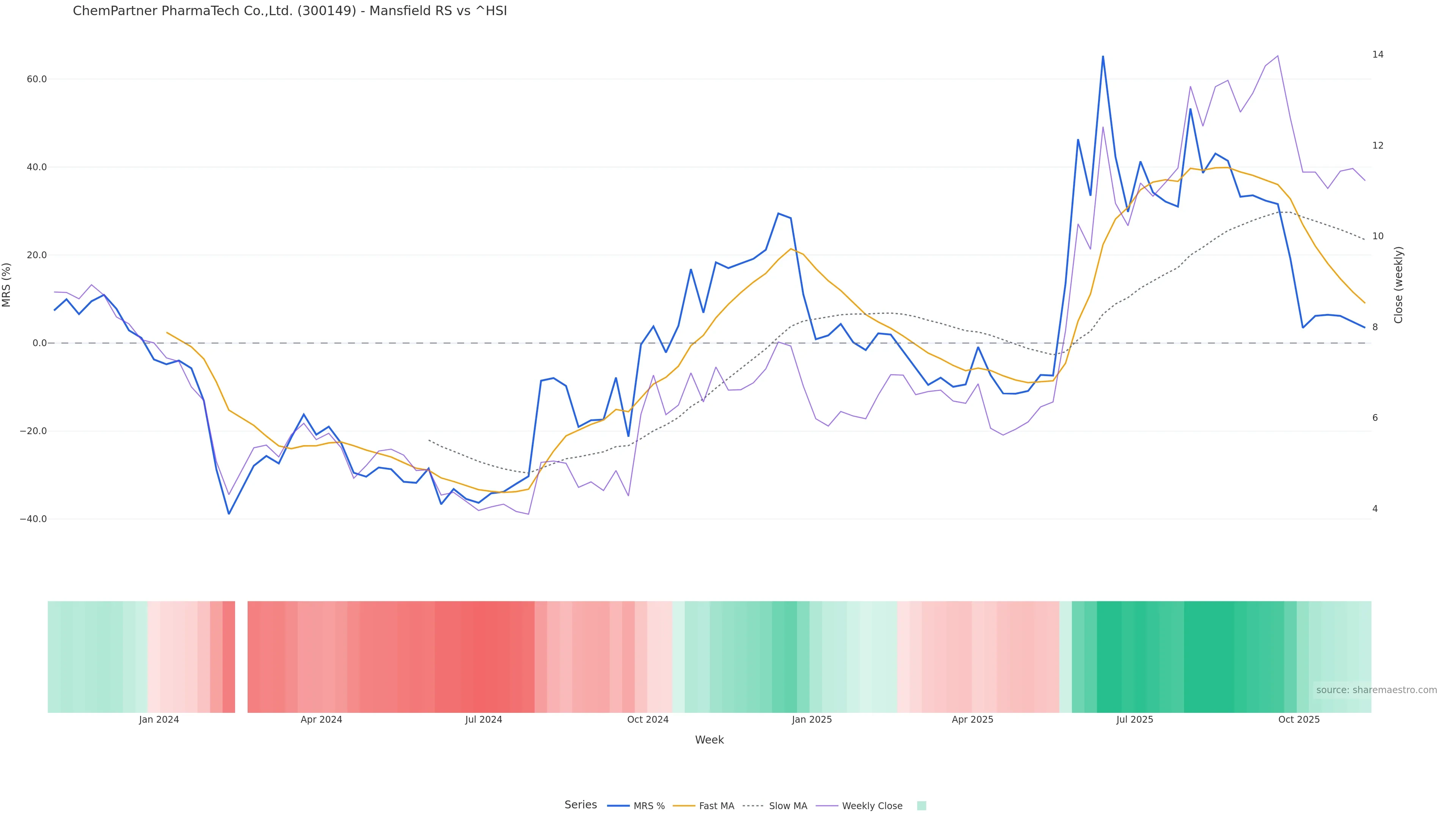Click the purple Weekly Close legend line marker
The width and height of the screenshot is (1456, 819).
[x=827, y=806]
